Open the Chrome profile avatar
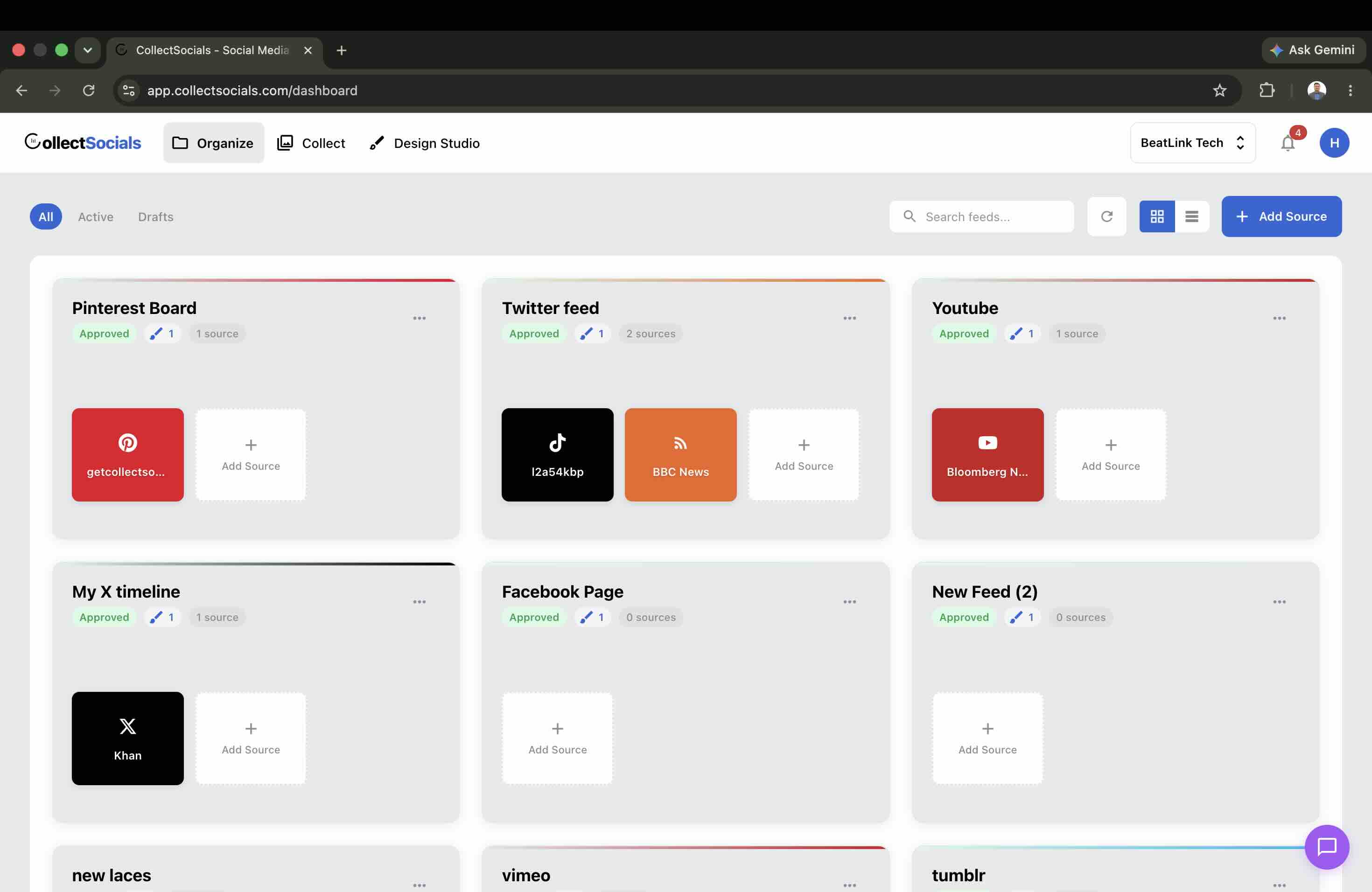1372x892 pixels. (x=1316, y=91)
